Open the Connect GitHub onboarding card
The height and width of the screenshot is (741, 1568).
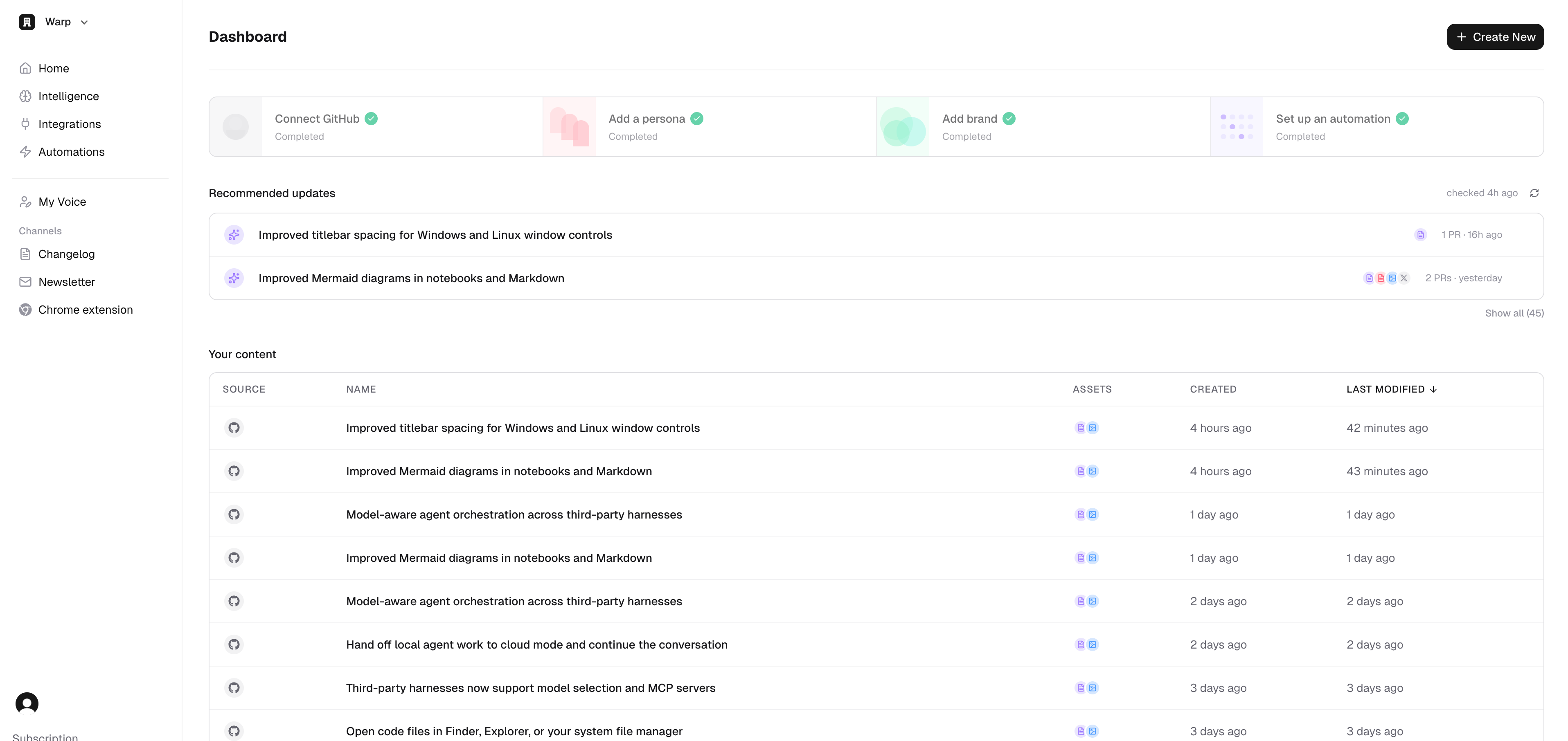click(376, 127)
